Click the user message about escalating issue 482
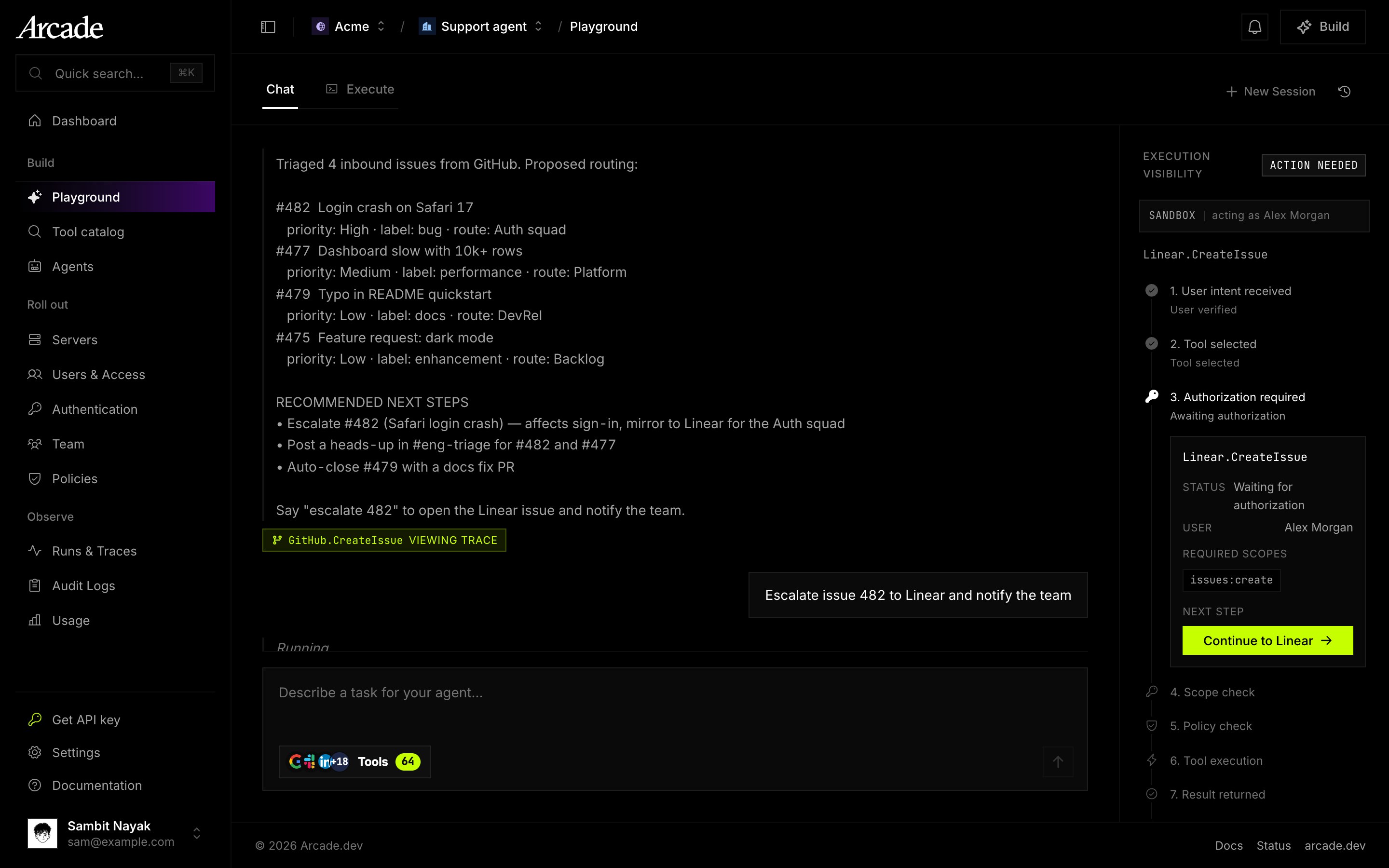Screen dimensions: 1389x868 918,596
